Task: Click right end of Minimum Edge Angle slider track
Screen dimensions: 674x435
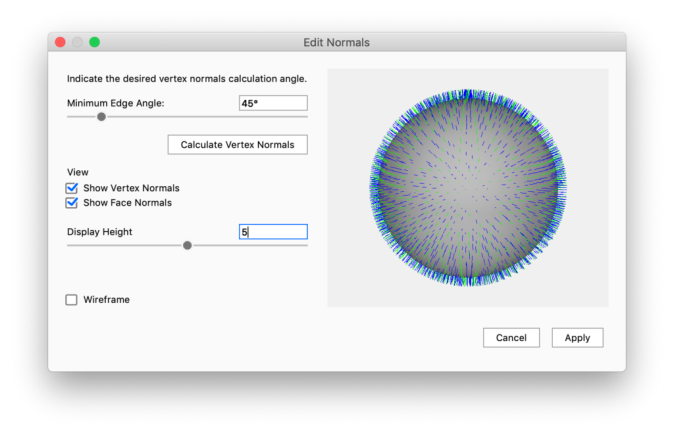Action: 304,117
